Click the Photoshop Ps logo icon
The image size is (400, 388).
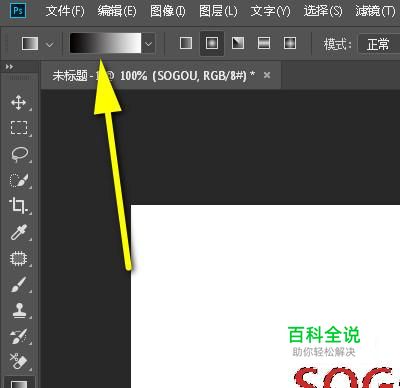point(18,11)
